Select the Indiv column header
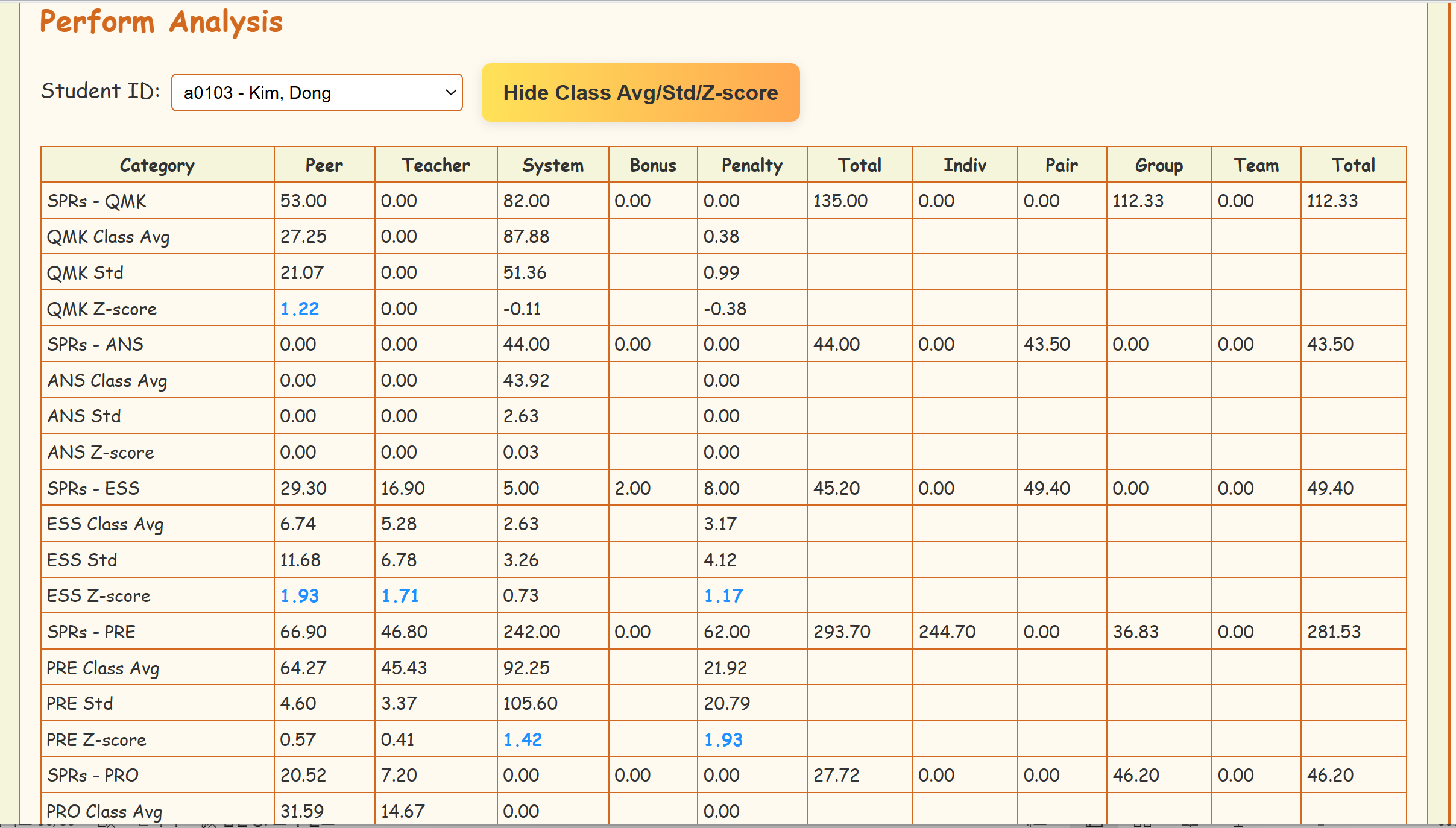Screen dimensions: 1456x828 tap(964, 165)
